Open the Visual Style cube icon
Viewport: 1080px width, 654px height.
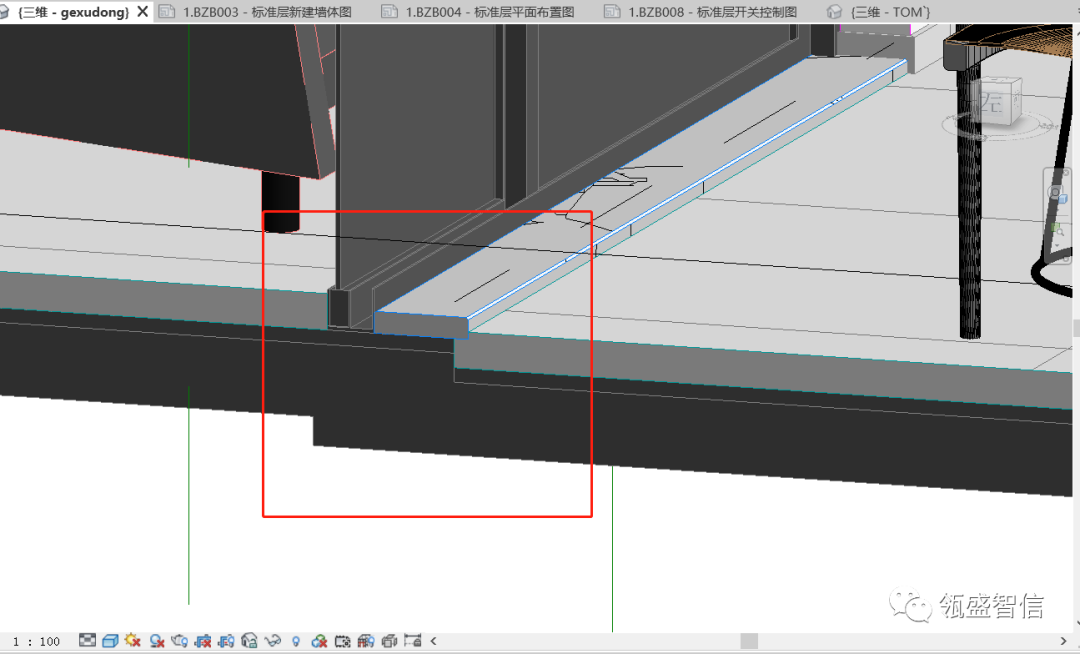[110, 641]
